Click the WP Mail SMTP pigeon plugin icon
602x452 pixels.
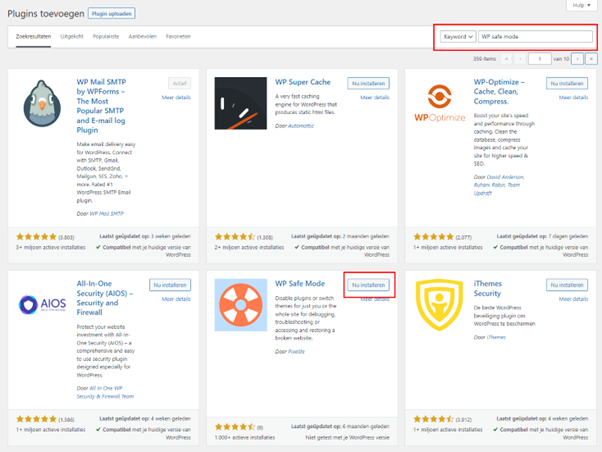(x=42, y=103)
